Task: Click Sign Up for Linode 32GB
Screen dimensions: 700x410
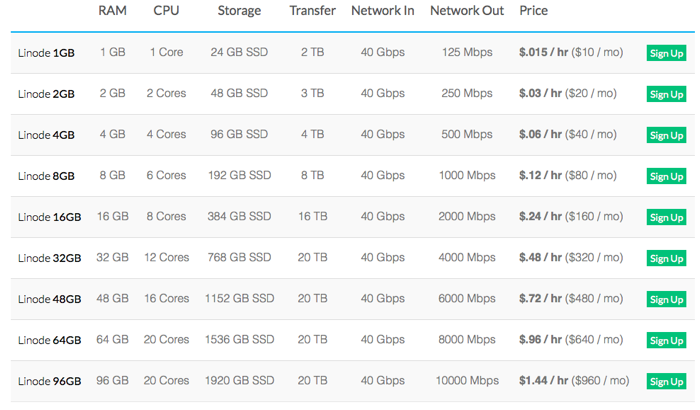Action: (x=666, y=259)
